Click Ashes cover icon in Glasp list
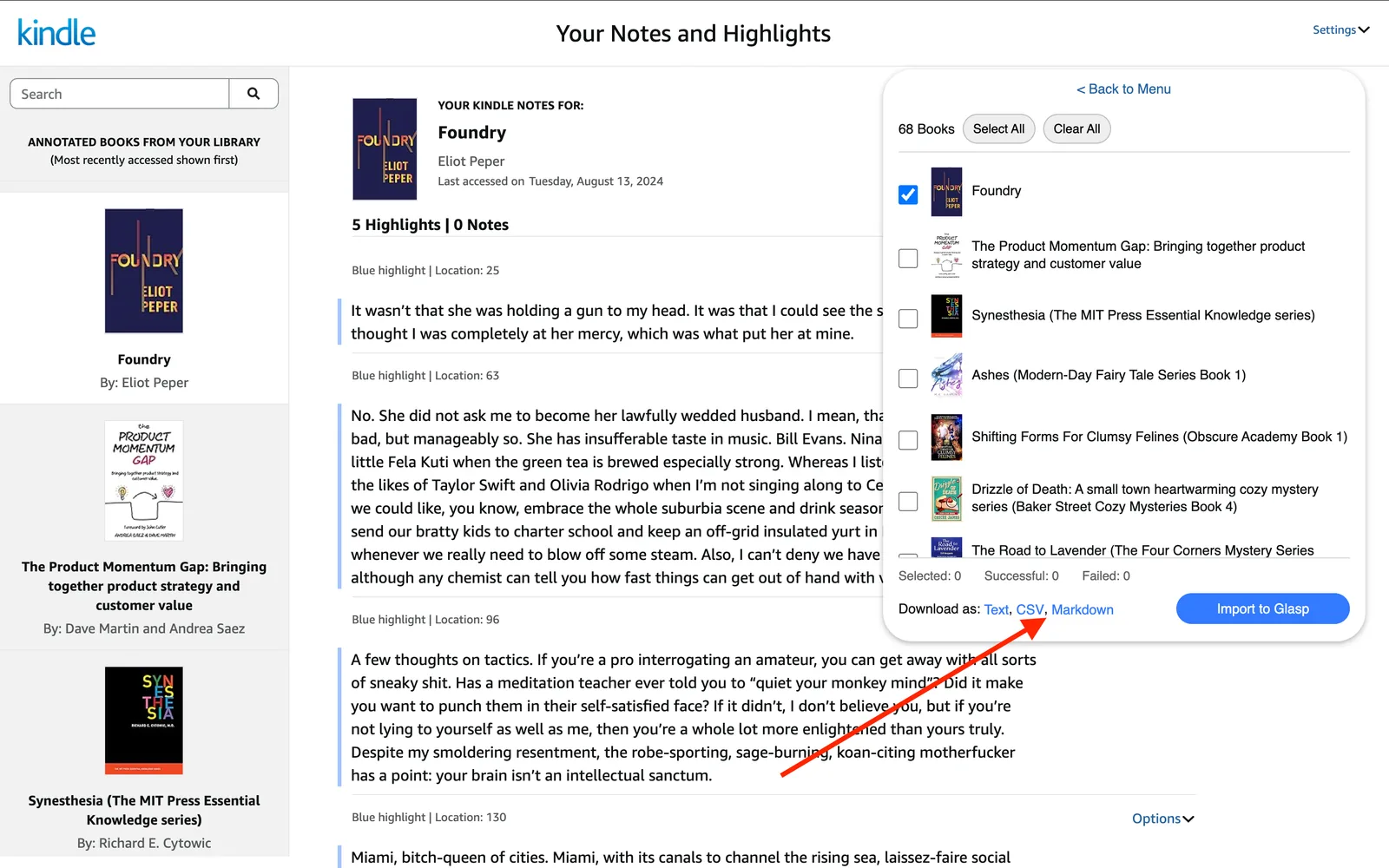The width and height of the screenshot is (1389, 868). pyautogui.click(x=946, y=375)
